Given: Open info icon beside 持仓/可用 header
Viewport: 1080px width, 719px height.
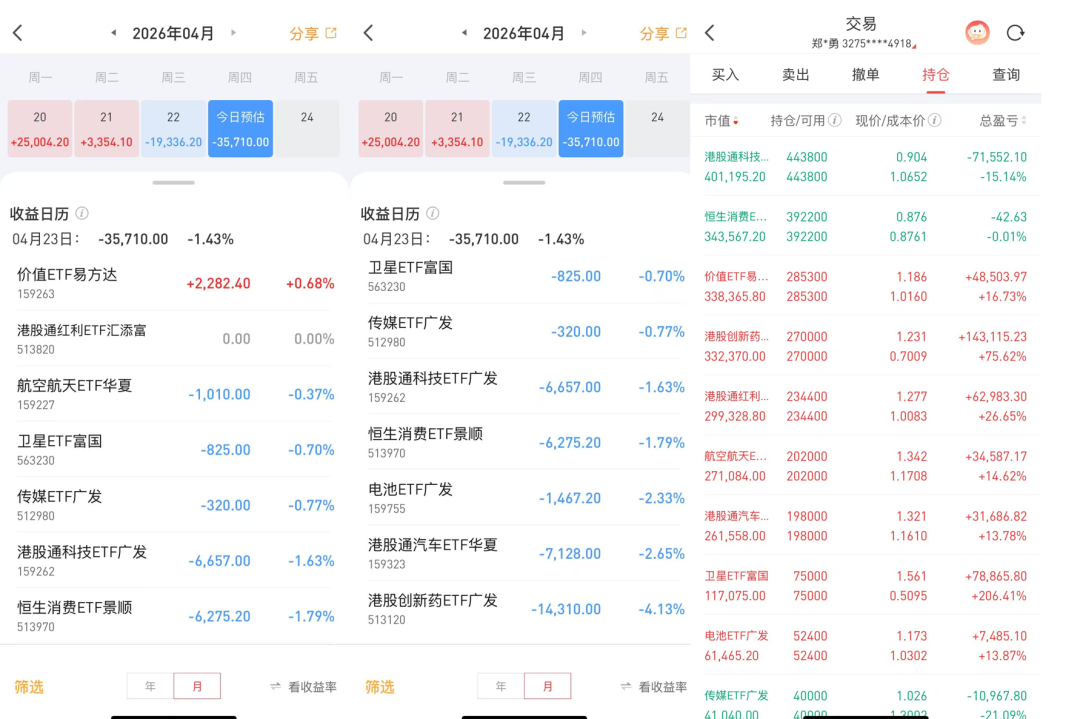Looking at the screenshot, I should tap(835, 121).
